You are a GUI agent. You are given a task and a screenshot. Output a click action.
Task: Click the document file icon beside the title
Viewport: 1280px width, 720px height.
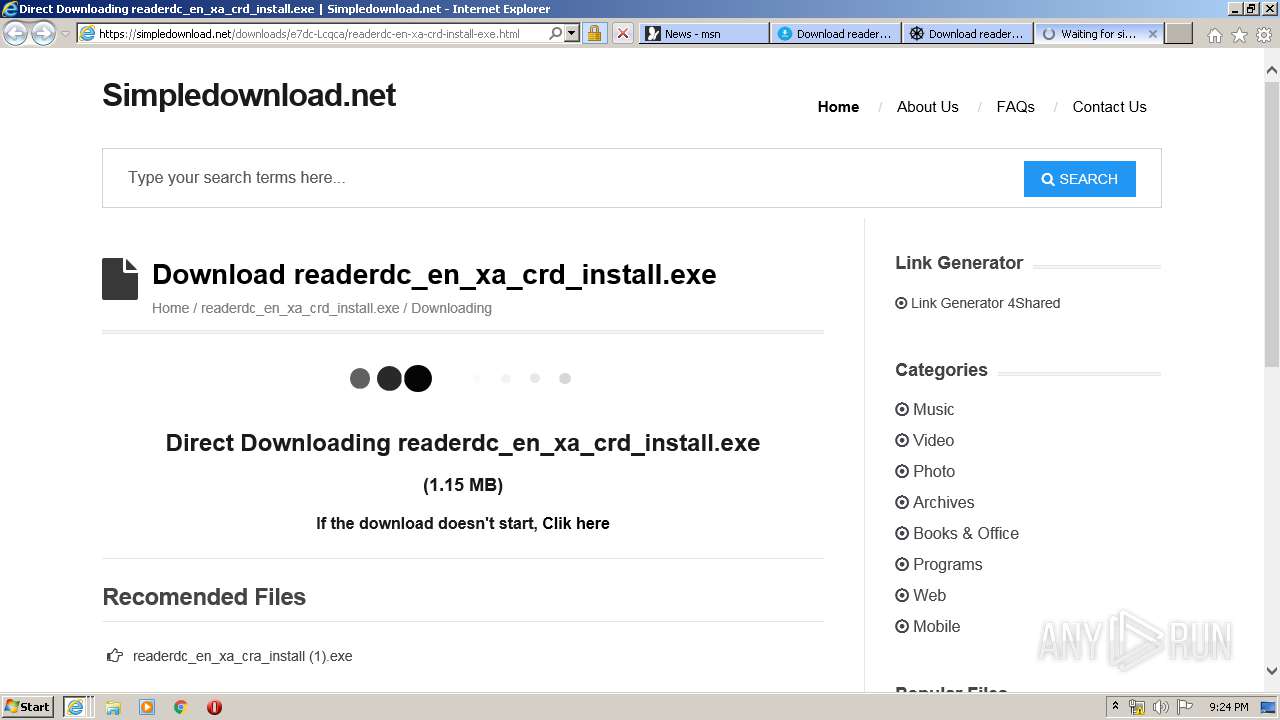pos(120,279)
